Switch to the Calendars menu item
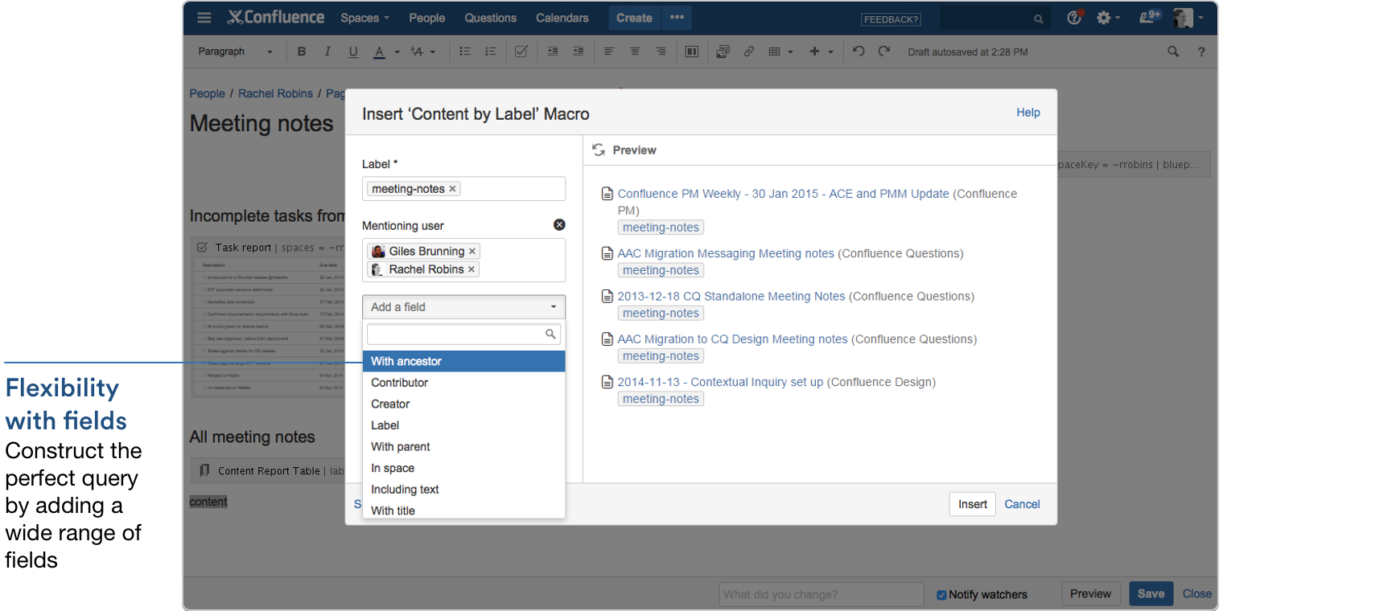 pos(562,17)
